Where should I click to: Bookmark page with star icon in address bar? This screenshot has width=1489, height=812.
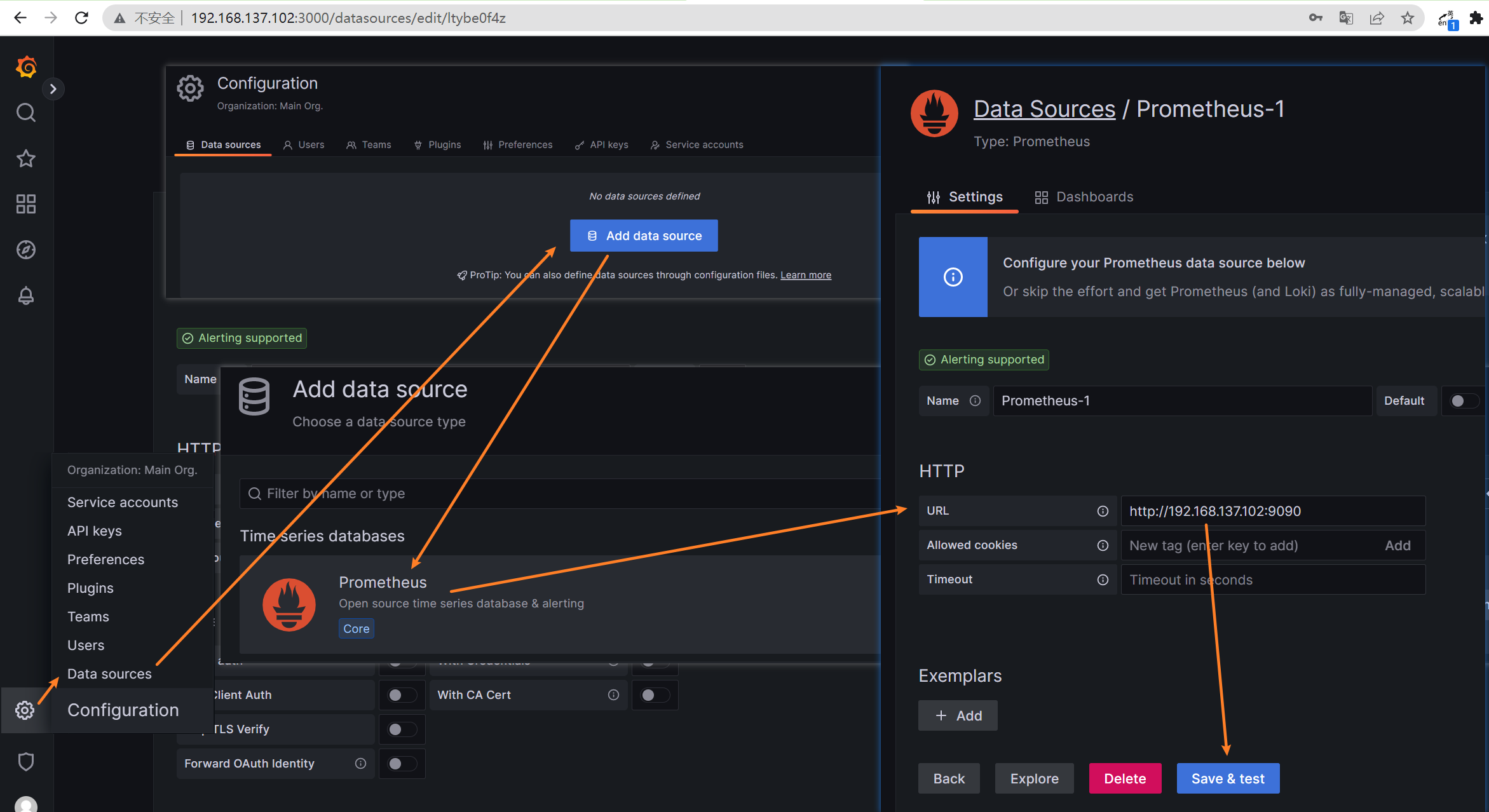1408,18
